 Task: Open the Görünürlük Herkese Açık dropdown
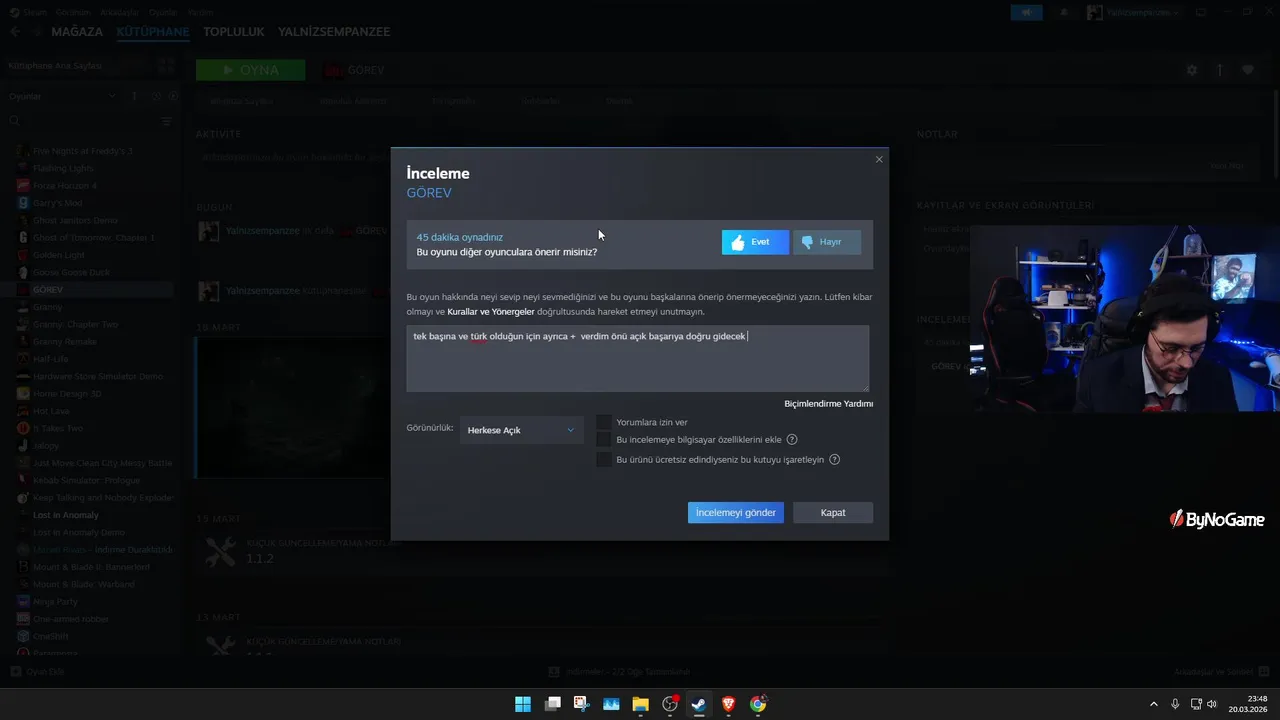click(x=521, y=430)
